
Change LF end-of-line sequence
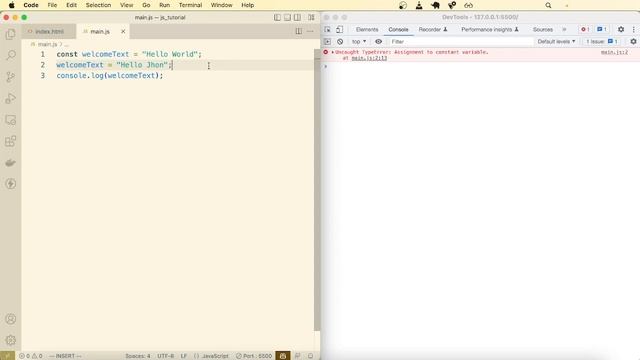184,356
